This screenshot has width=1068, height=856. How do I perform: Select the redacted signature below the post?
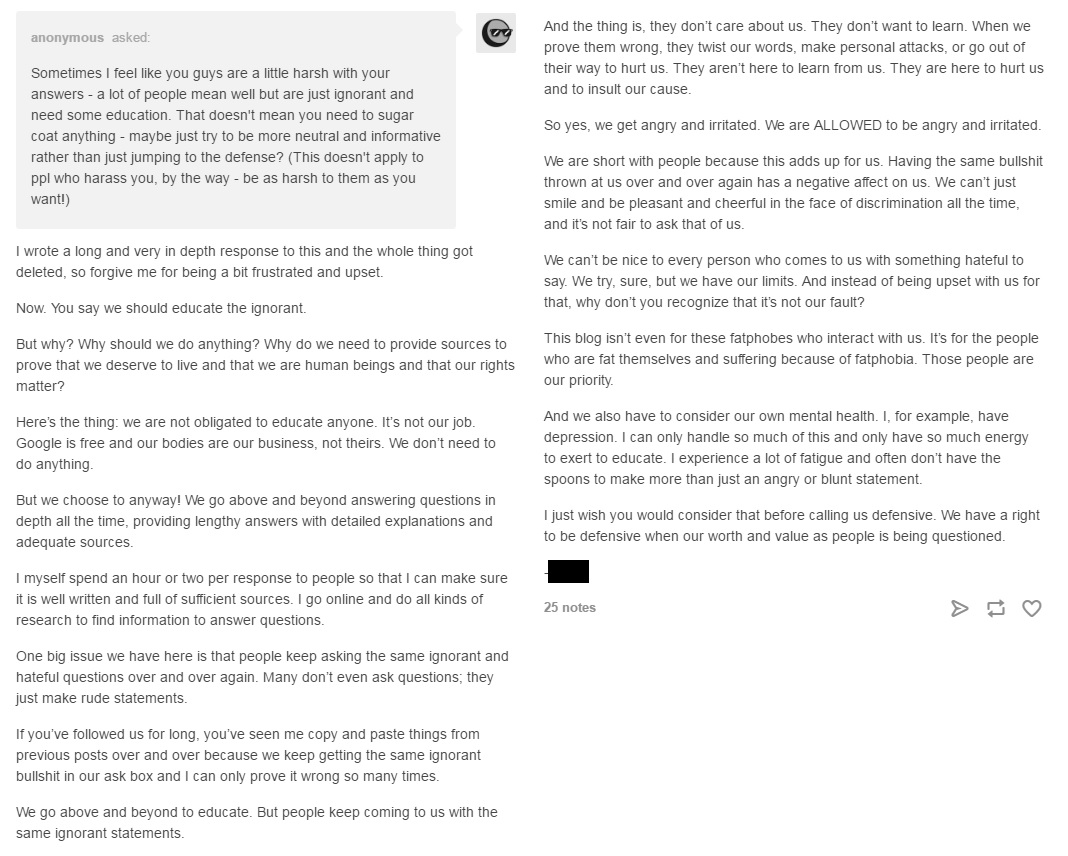point(568,571)
